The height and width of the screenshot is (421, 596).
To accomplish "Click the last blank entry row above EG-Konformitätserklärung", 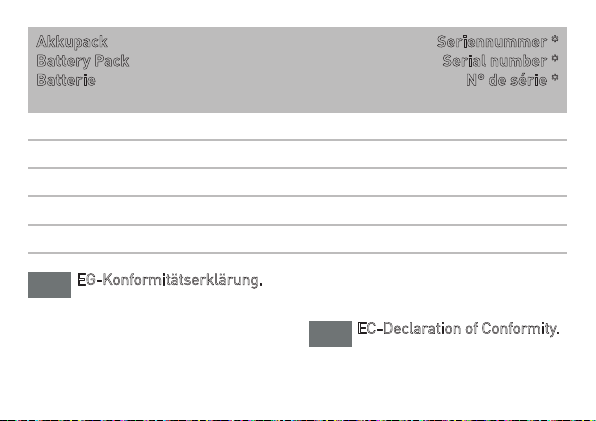I will point(297,239).
